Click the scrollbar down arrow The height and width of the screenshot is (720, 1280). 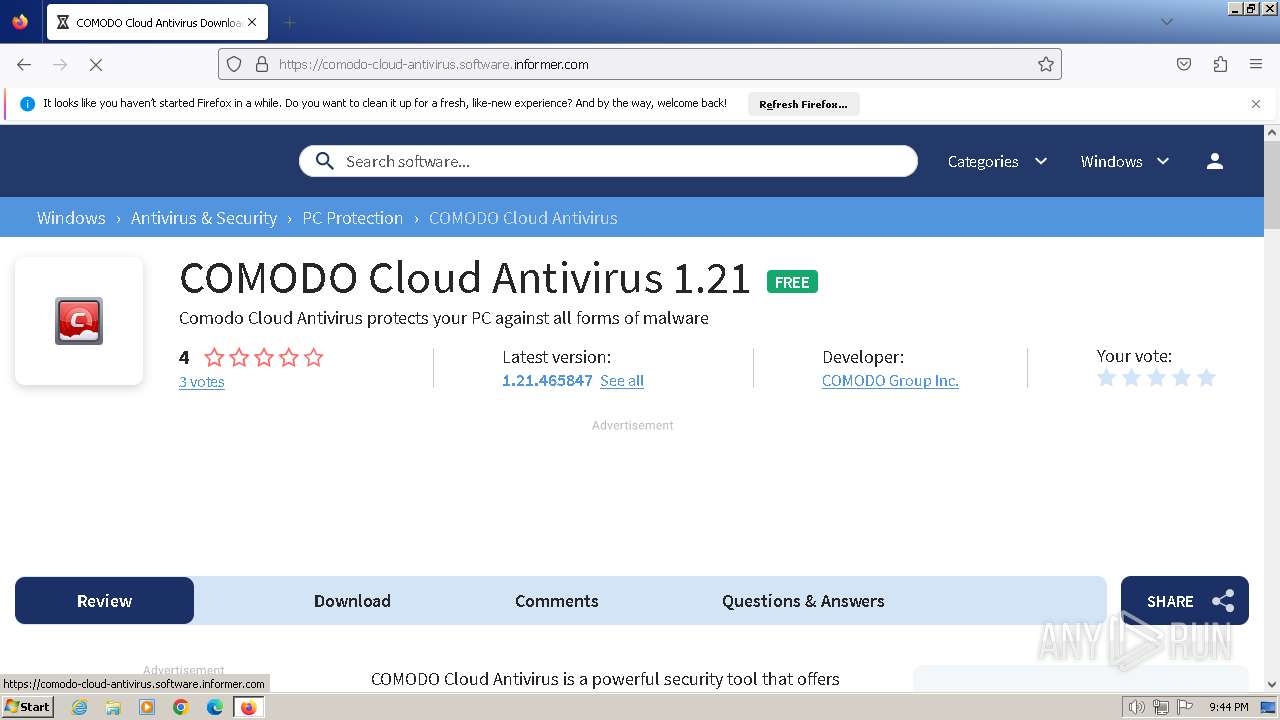(x=1272, y=685)
